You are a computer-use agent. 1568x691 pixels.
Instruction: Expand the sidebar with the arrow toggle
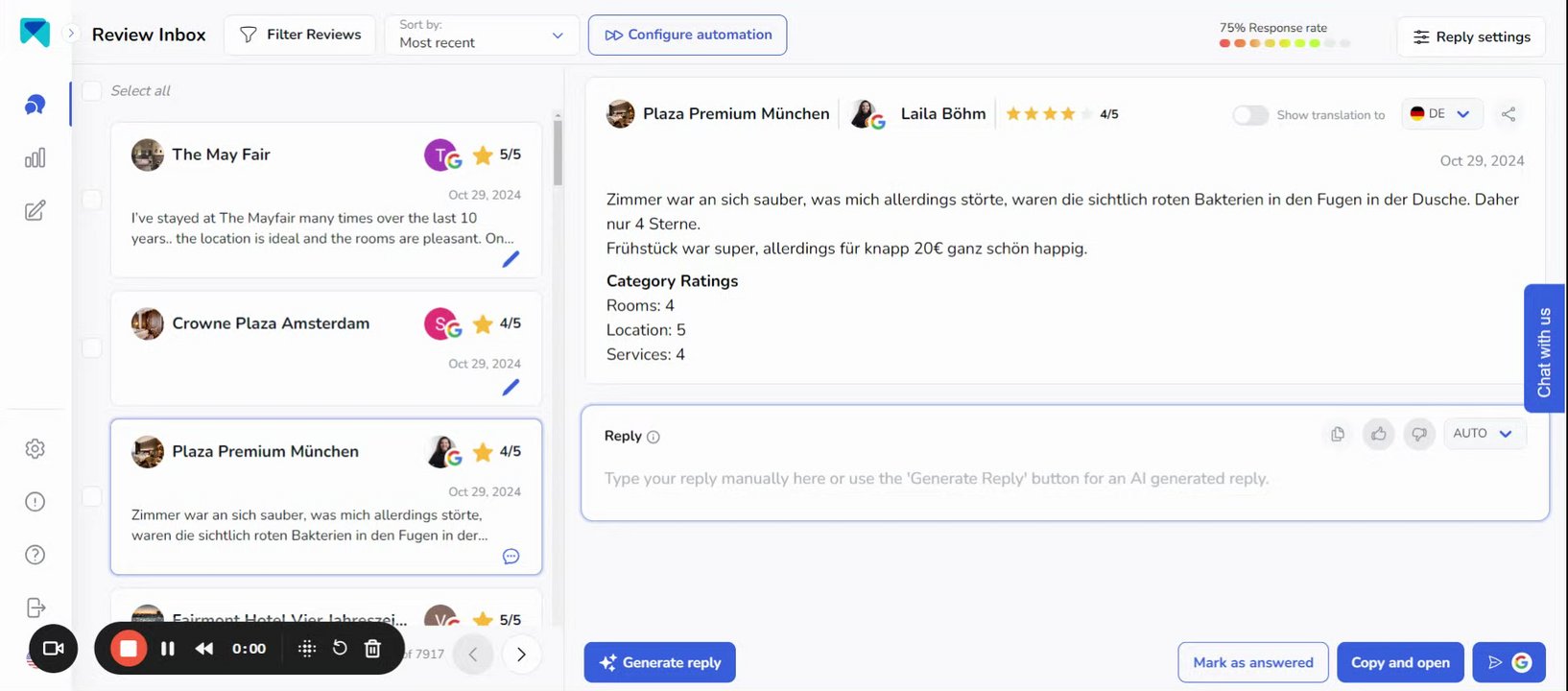pyautogui.click(x=70, y=33)
